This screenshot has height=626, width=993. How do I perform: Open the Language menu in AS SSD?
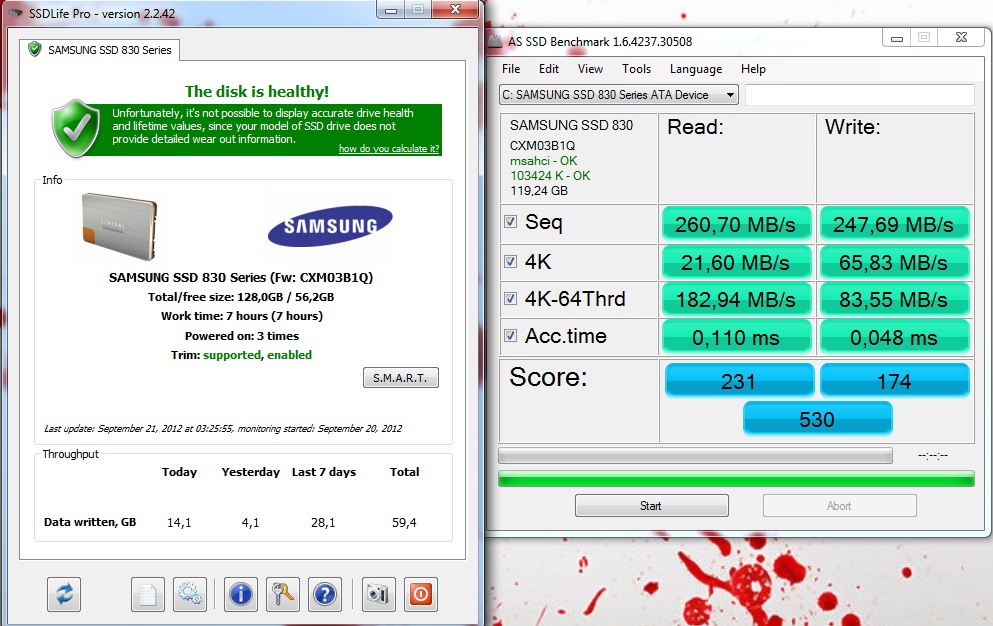pyautogui.click(x=696, y=68)
